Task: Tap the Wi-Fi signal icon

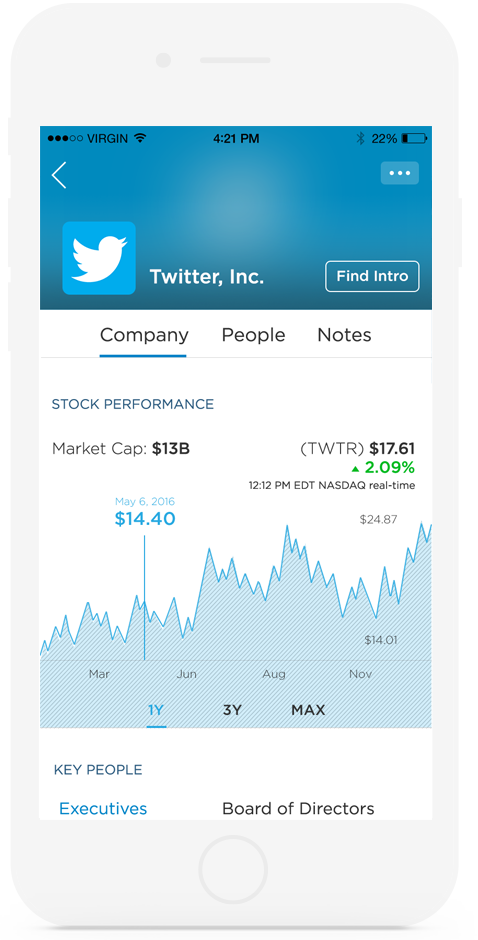Action: coord(140,138)
